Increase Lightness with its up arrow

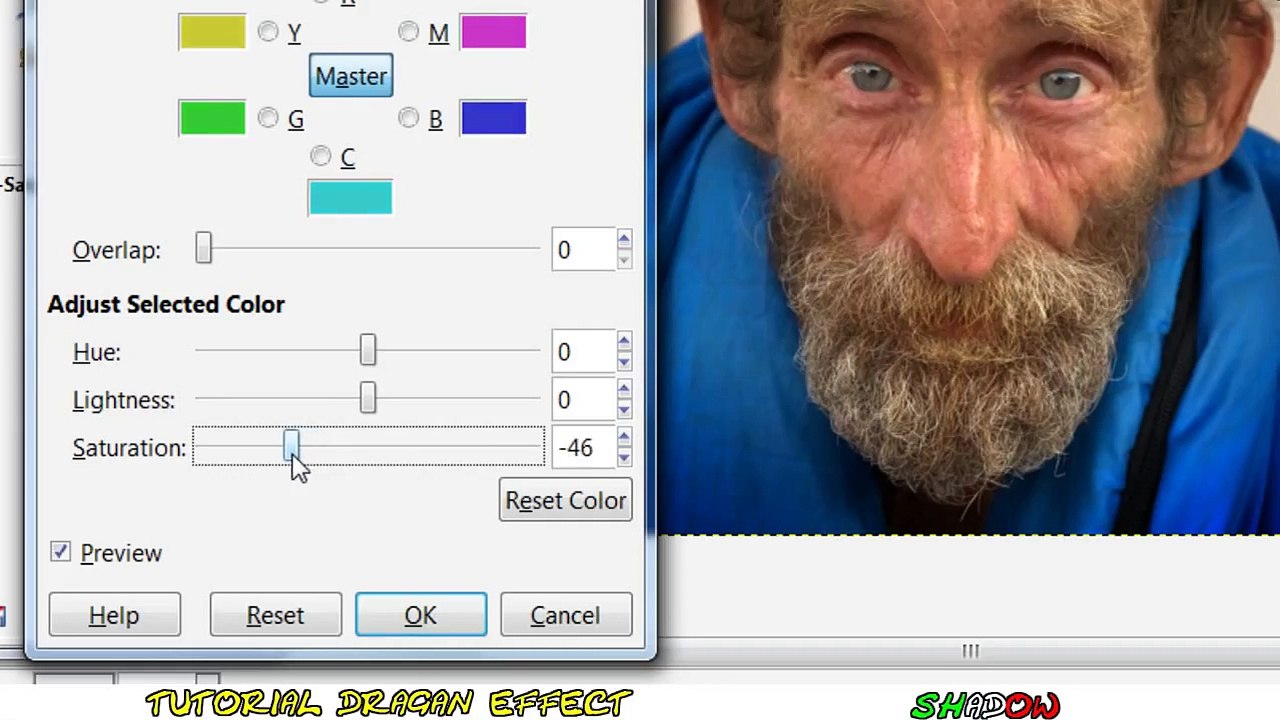(624, 390)
